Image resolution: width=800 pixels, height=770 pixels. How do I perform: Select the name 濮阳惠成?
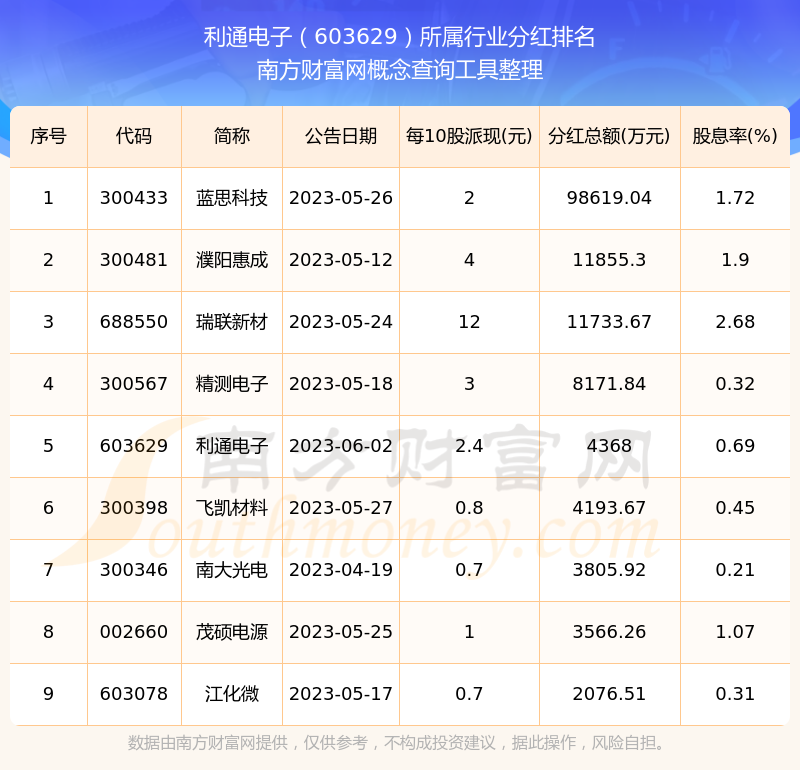click(232, 260)
